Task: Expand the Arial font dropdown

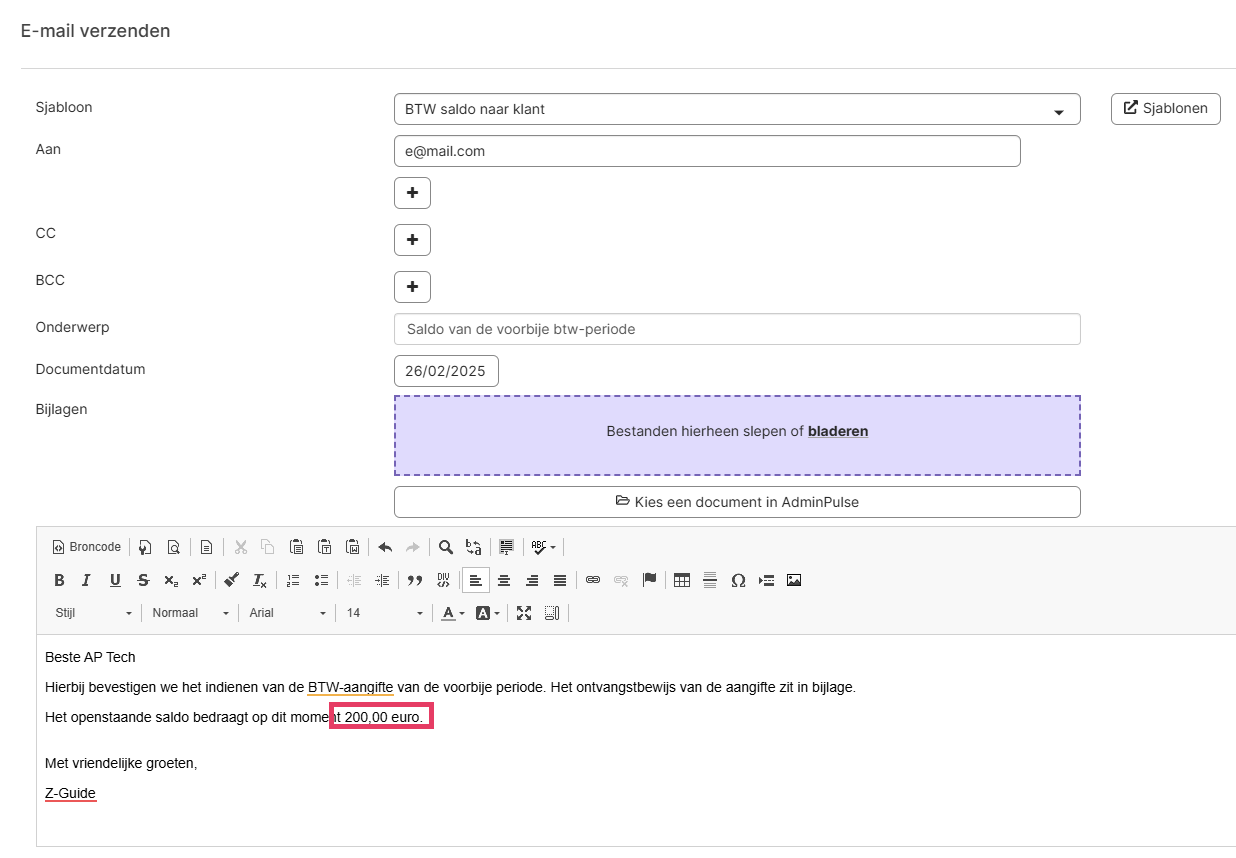Action: [288, 613]
